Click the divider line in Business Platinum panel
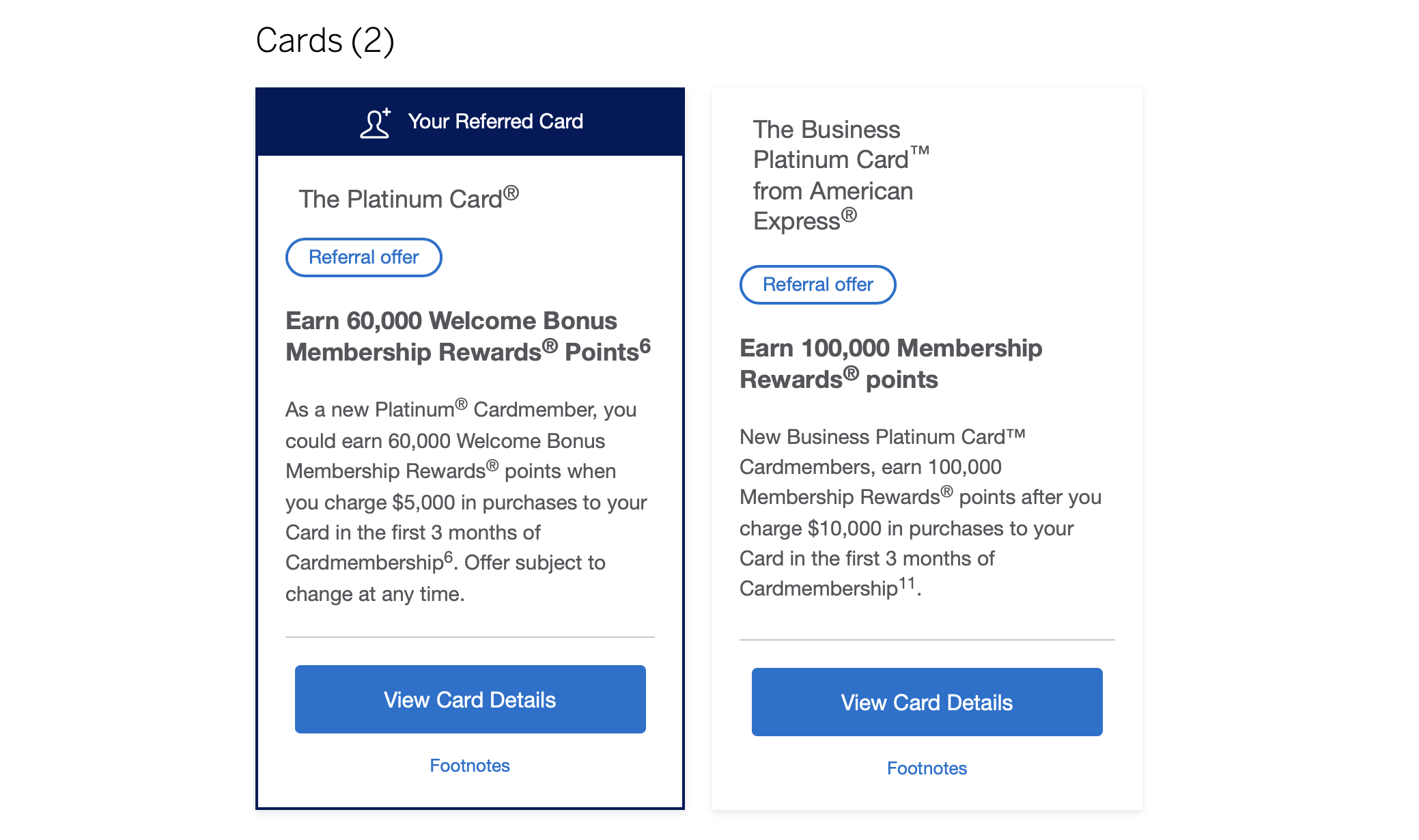This screenshot has height=840, width=1419. (927, 640)
